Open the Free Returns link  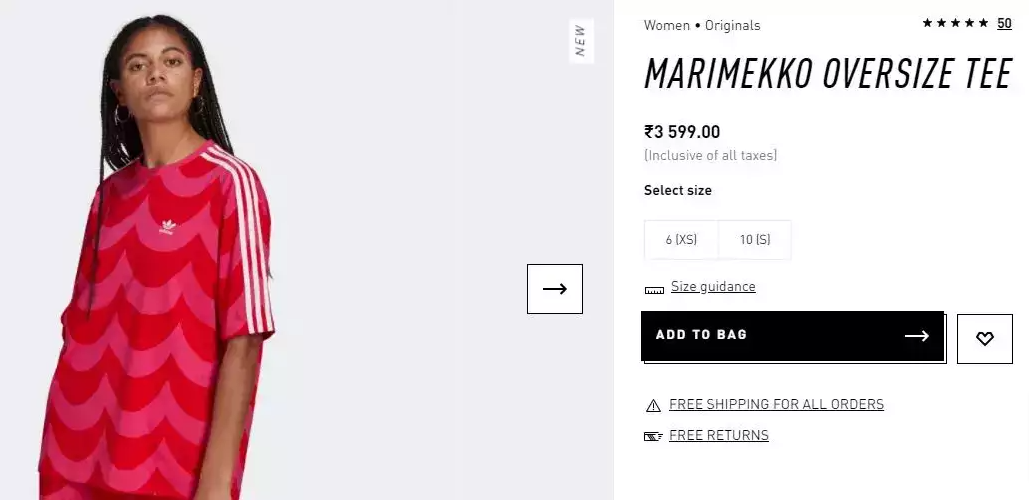[x=719, y=436]
